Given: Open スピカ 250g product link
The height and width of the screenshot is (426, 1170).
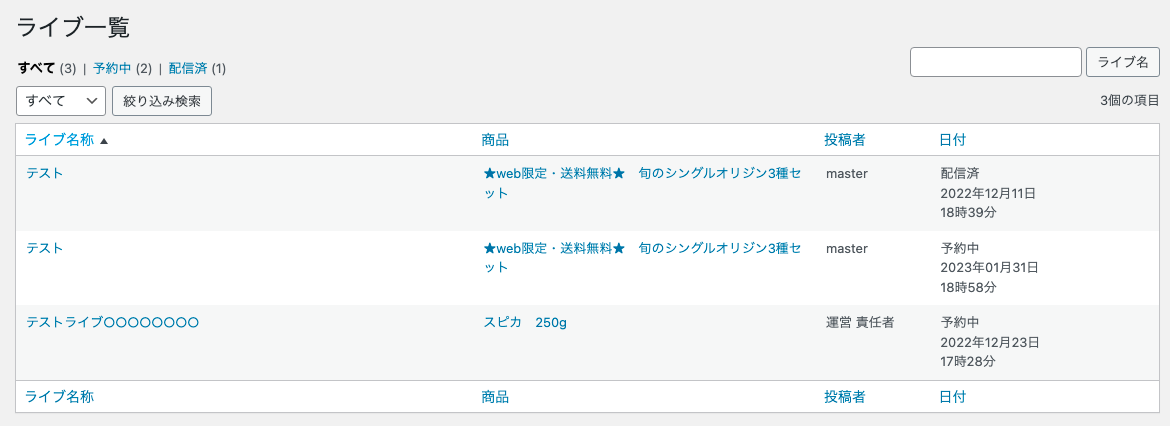Looking at the screenshot, I should pos(525,322).
